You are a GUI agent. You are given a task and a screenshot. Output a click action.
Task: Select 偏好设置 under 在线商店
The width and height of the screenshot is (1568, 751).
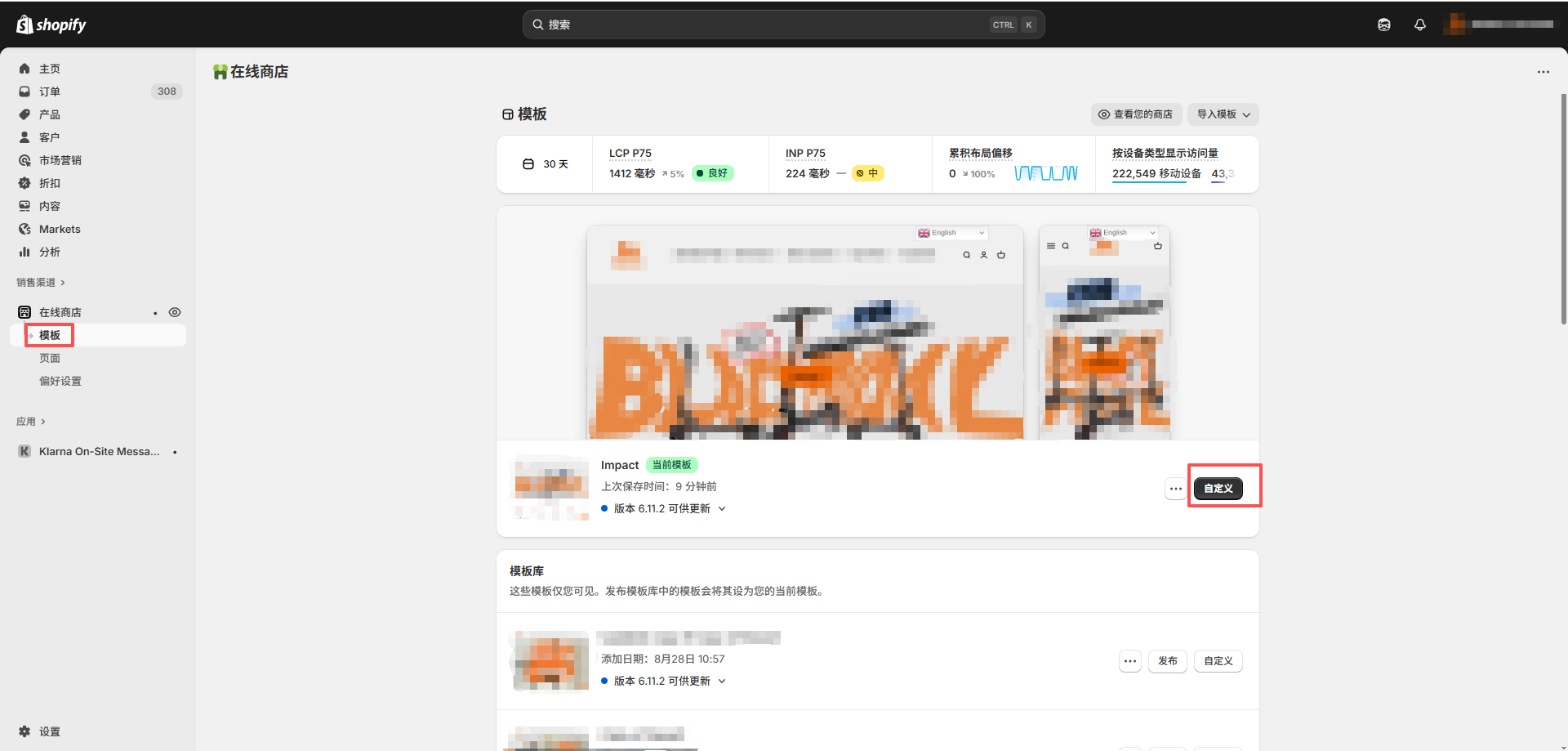(x=60, y=381)
